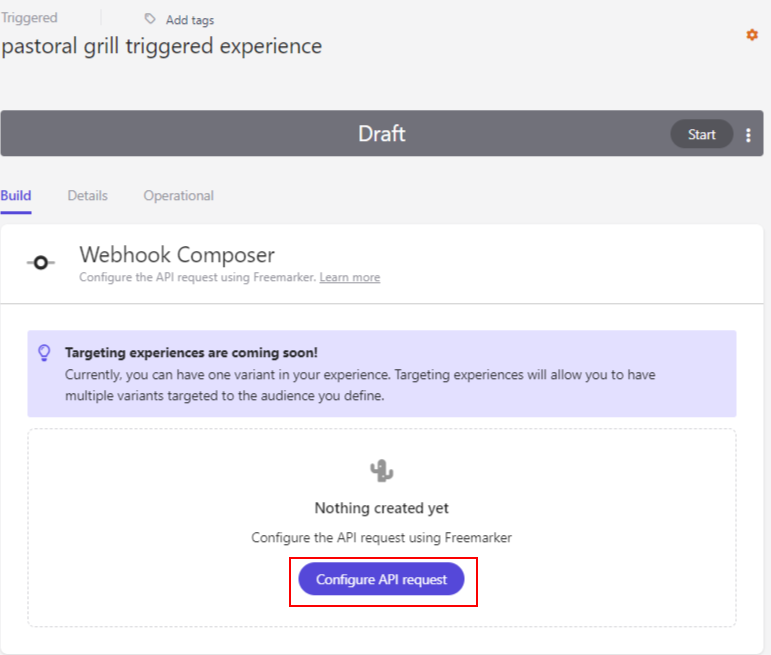Click the cactus empty-state icon
Screen dimensions: 771x655
pyautogui.click(x=382, y=471)
